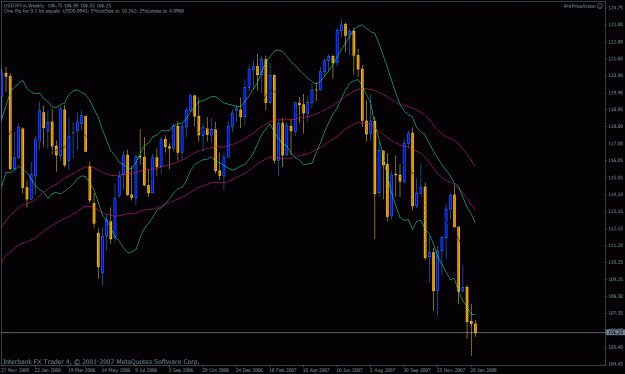Click the 120.90 price axis label
This screenshot has height=374, width=625.
(x=615, y=75)
